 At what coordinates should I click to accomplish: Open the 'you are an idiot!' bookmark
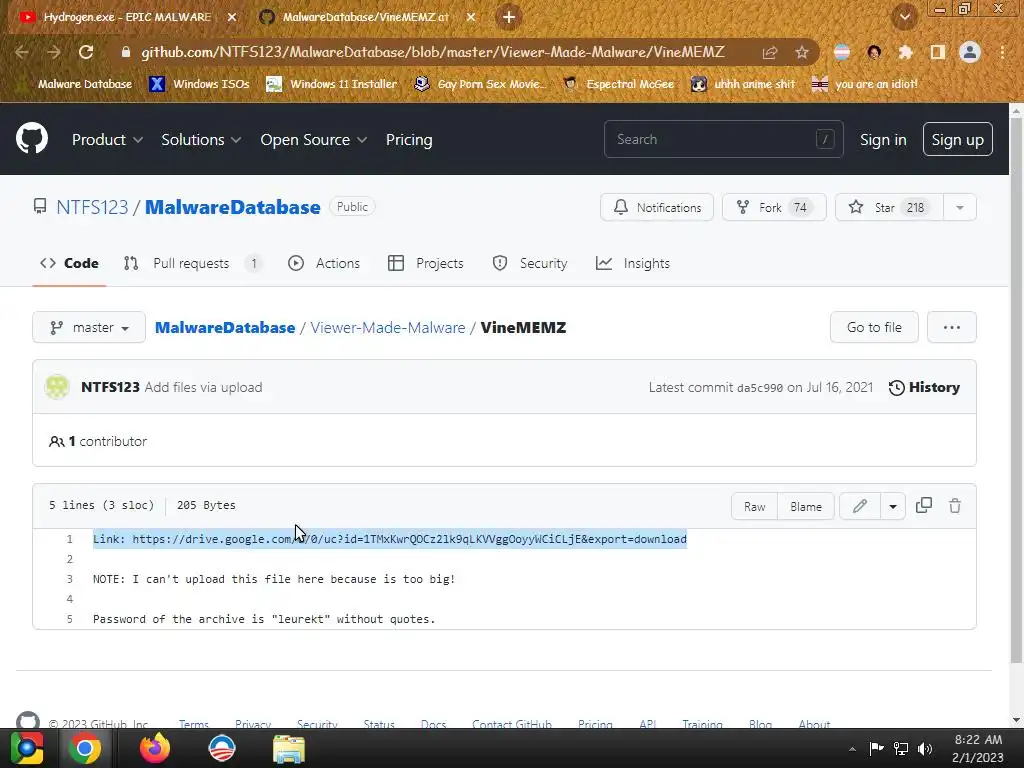(864, 84)
